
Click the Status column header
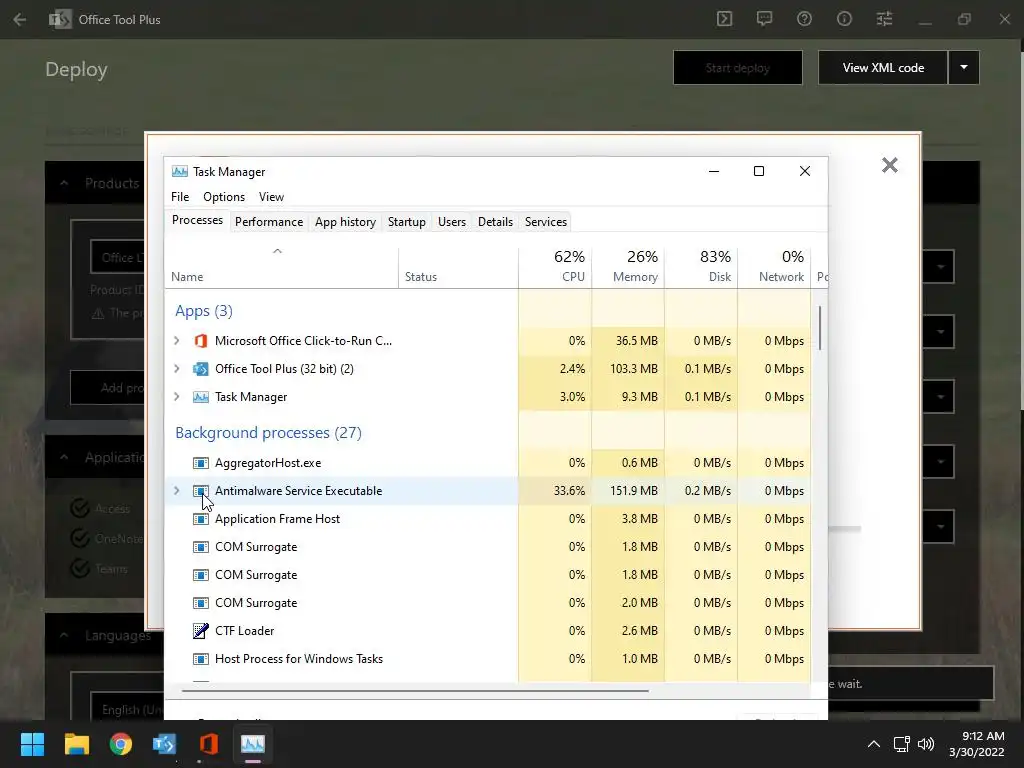point(458,266)
